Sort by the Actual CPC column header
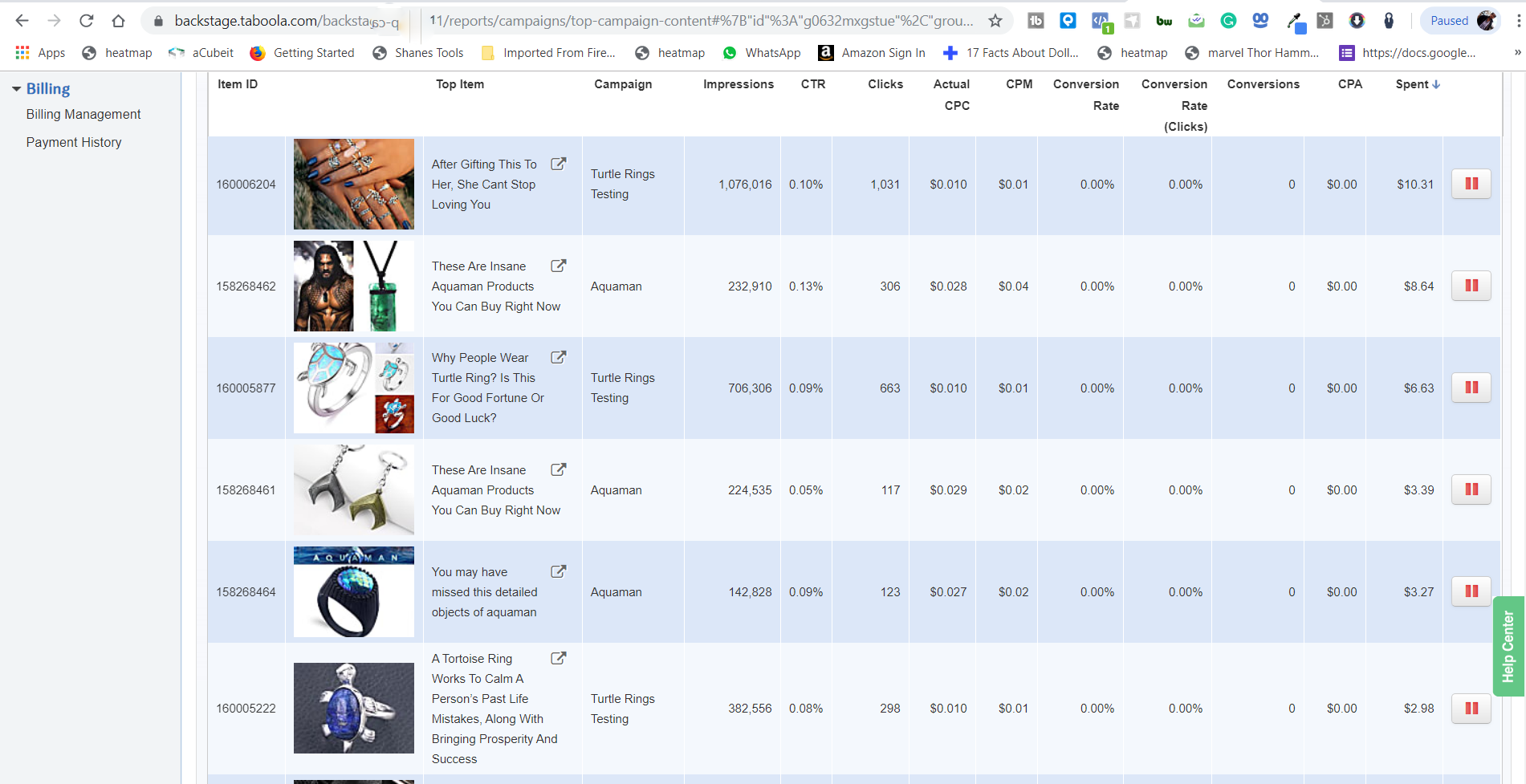This screenshot has height=784, width=1526. pos(952,95)
